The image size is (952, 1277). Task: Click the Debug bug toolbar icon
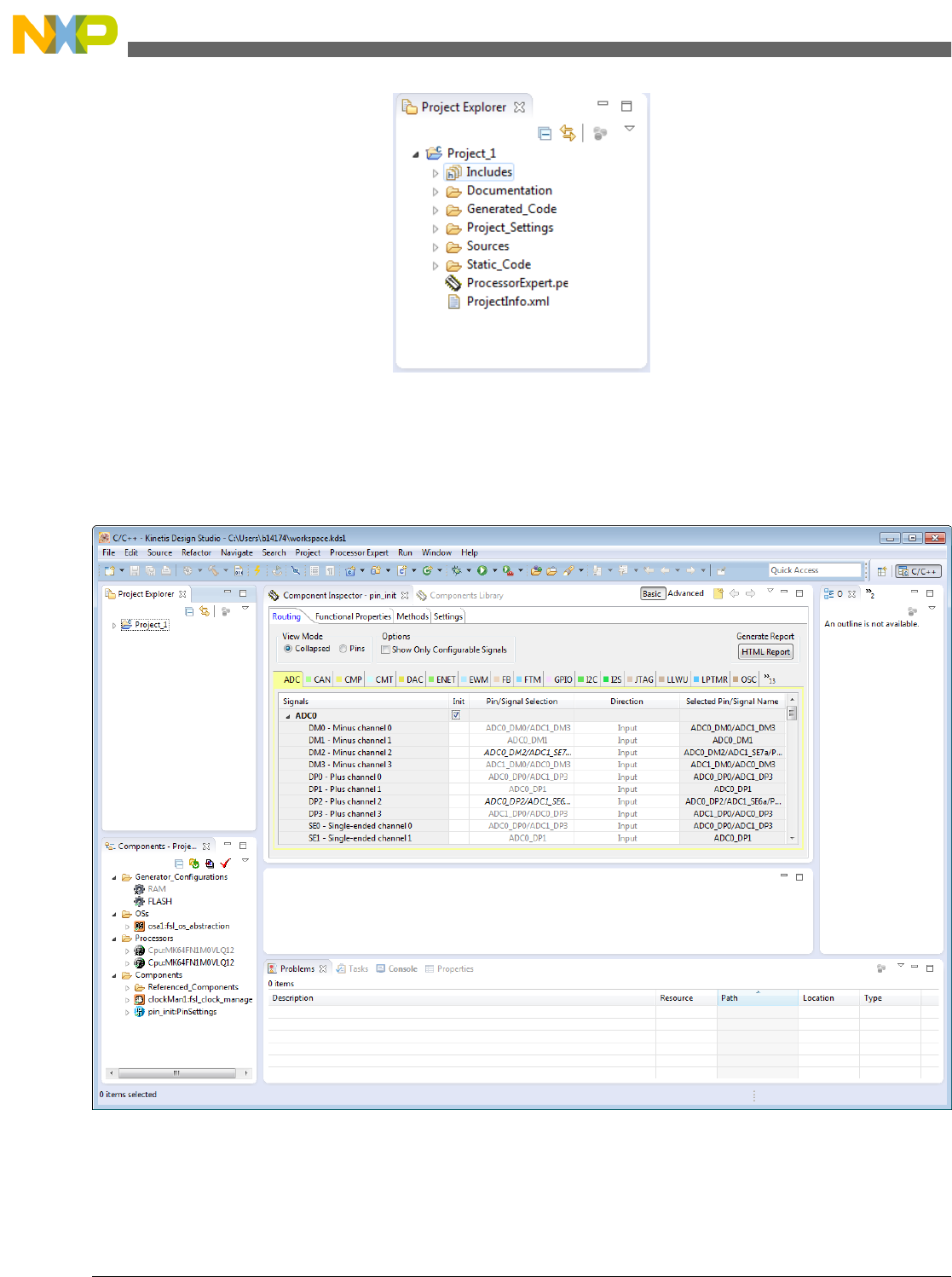(456, 570)
